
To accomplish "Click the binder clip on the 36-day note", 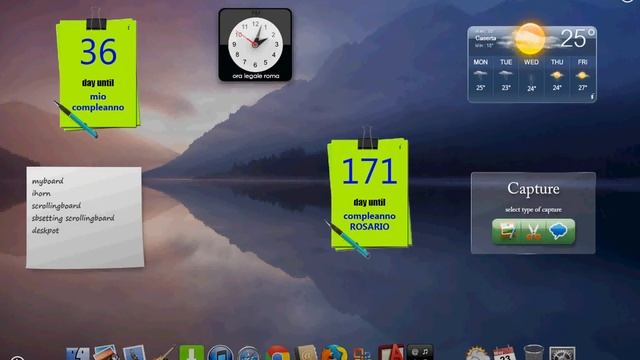I will pos(96,19).
